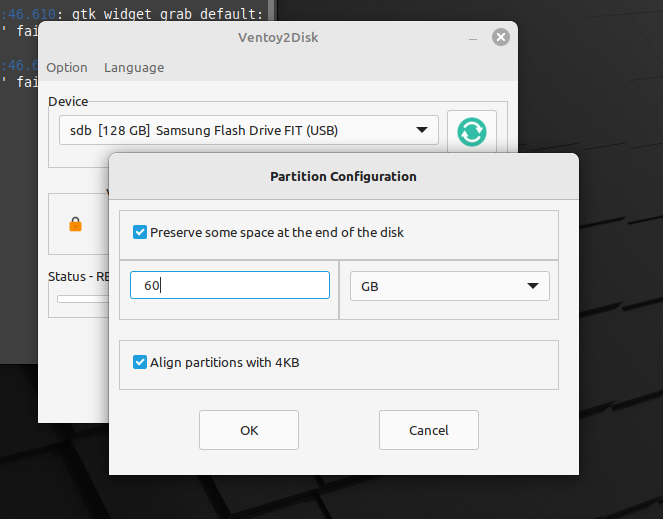Screen dimensions: 663x519
Task: Open the sdb Samsung Flash Drive device dropdown
Action: tap(249, 130)
